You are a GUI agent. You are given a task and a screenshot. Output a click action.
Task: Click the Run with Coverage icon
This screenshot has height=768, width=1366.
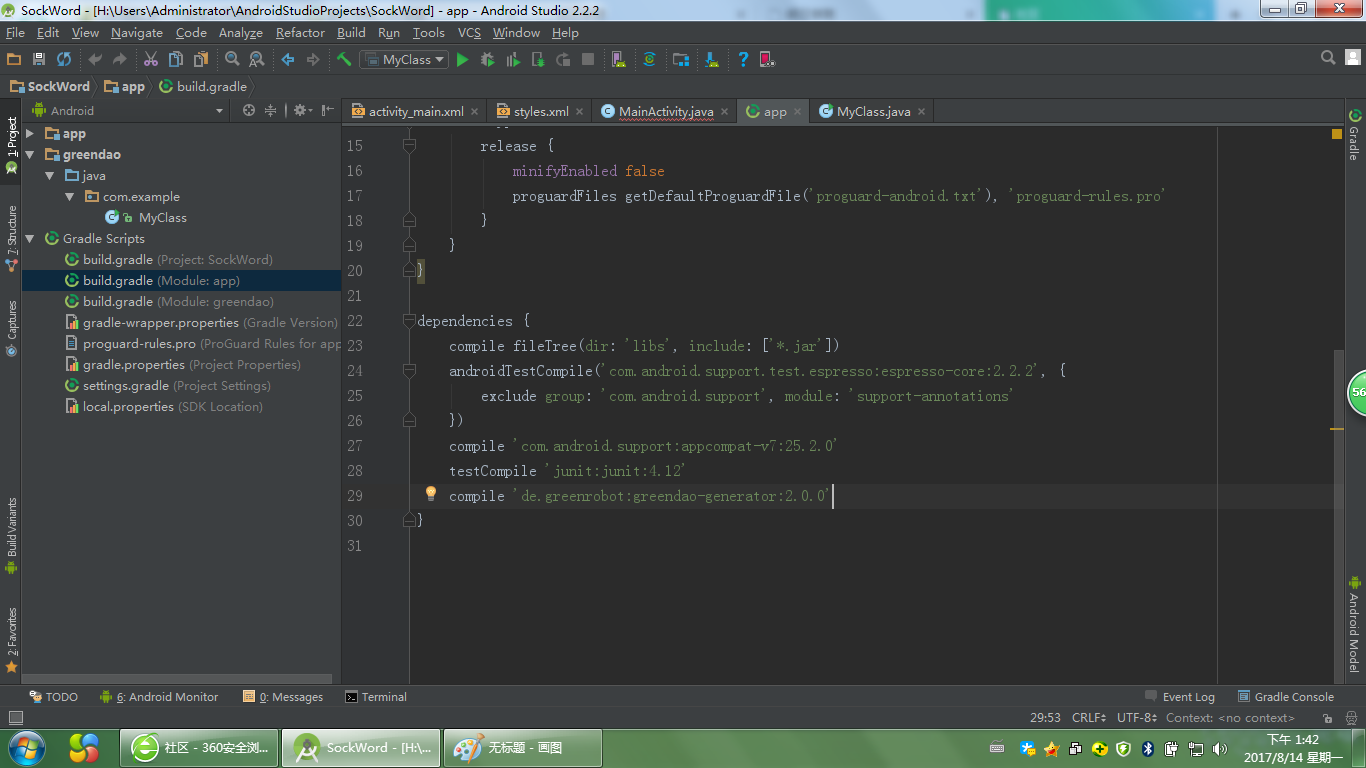(x=513, y=60)
